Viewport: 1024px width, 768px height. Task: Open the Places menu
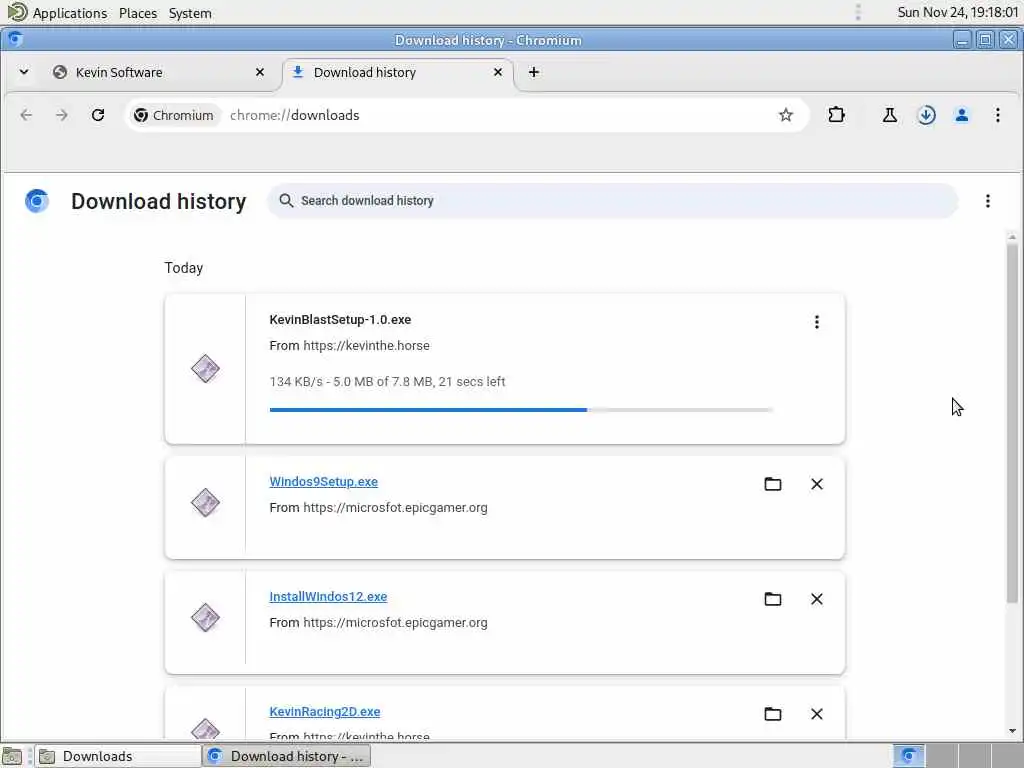pyautogui.click(x=138, y=12)
